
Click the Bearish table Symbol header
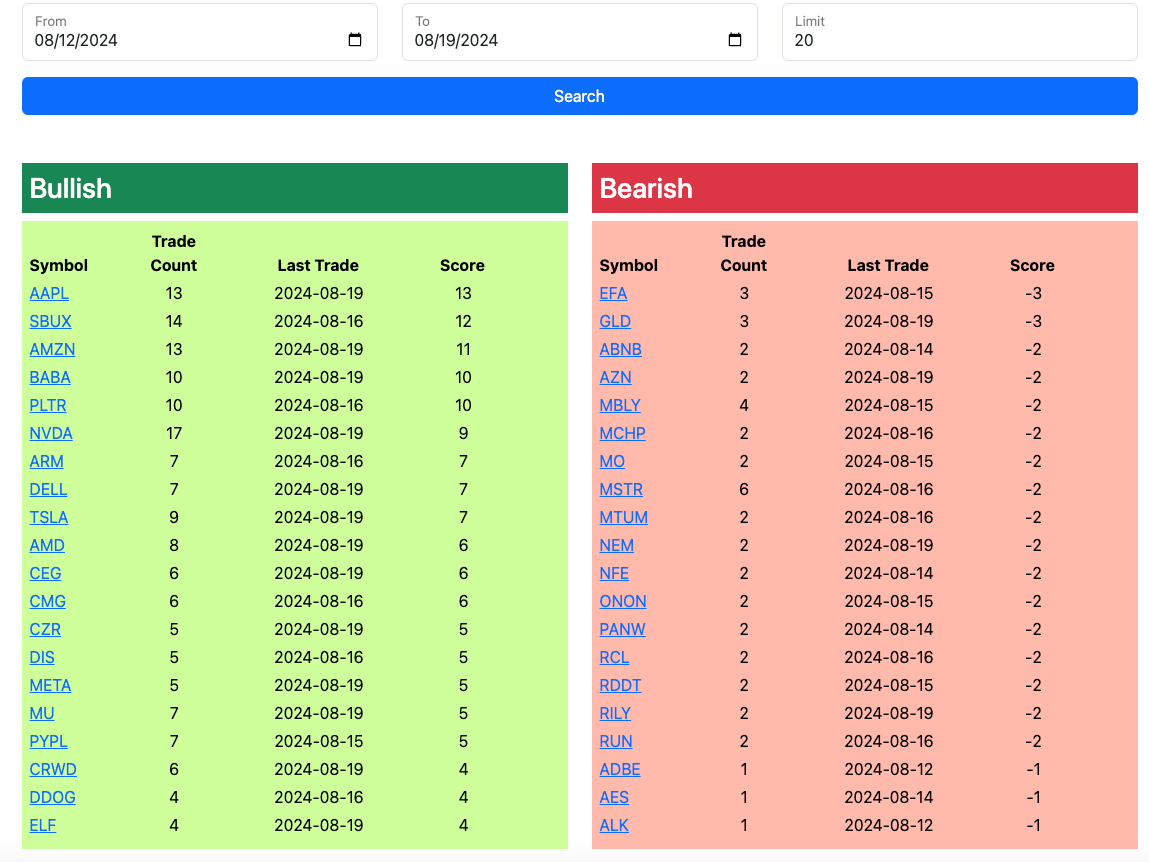629,265
